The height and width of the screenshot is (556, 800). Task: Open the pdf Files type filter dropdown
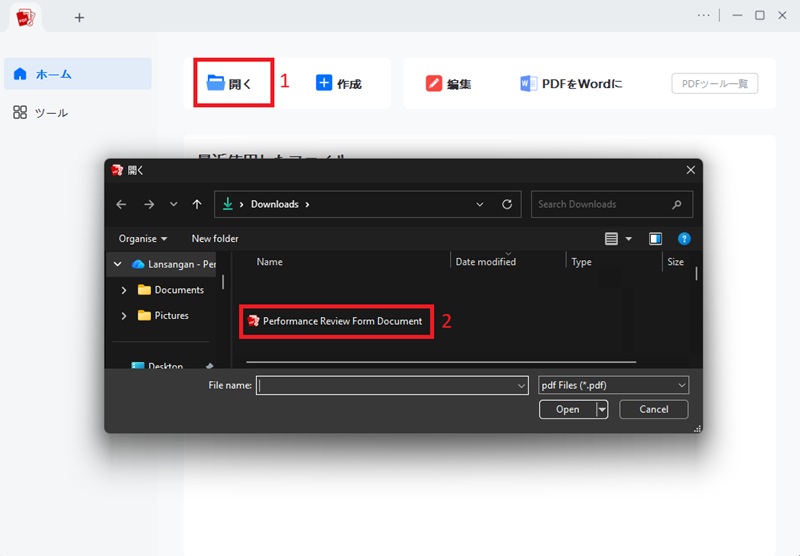(x=613, y=385)
